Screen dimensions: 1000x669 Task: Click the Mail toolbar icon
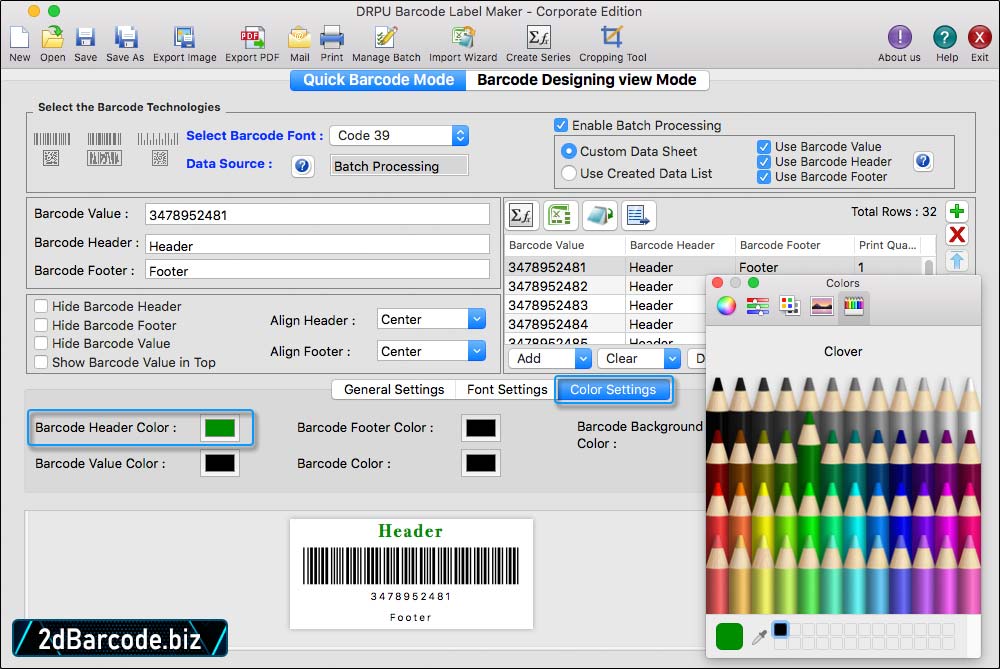tap(299, 43)
